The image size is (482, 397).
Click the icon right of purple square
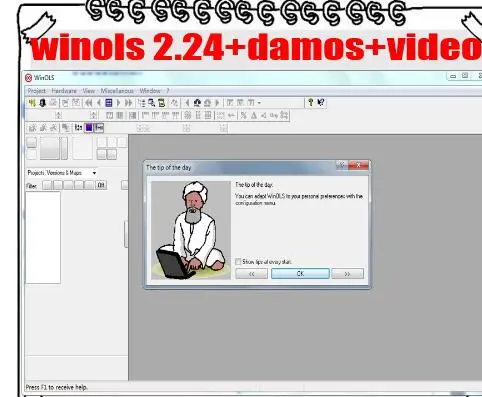pos(99,128)
